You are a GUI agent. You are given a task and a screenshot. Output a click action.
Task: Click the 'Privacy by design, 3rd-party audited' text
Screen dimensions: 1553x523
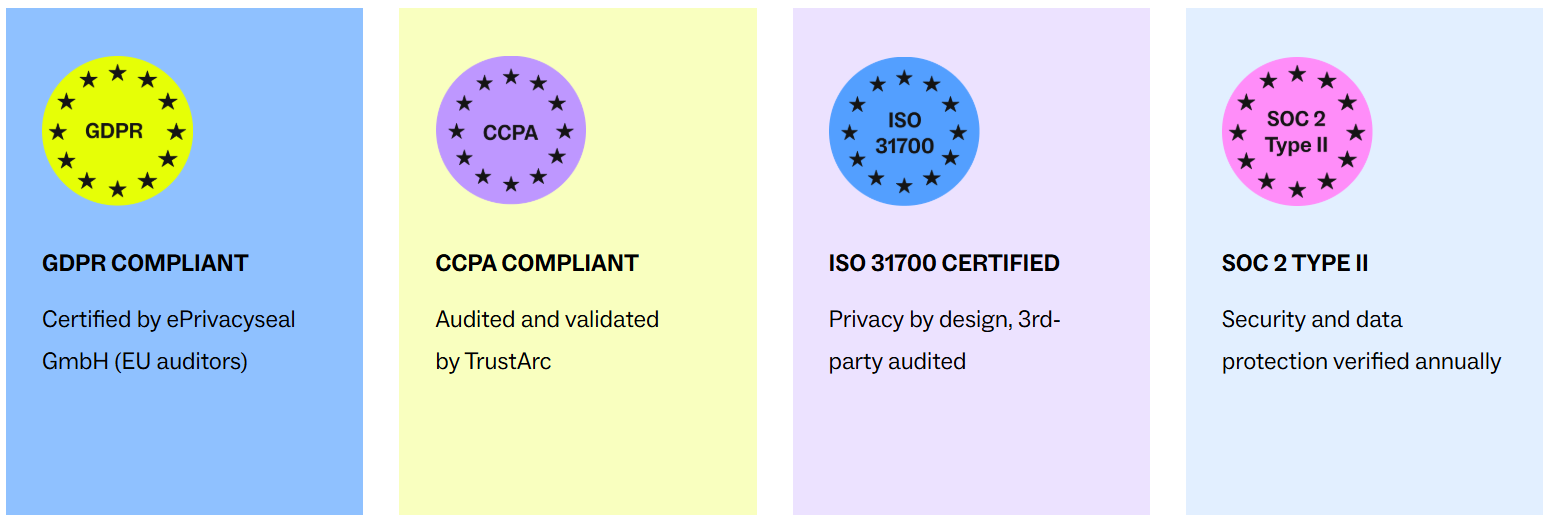click(x=944, y=340)
